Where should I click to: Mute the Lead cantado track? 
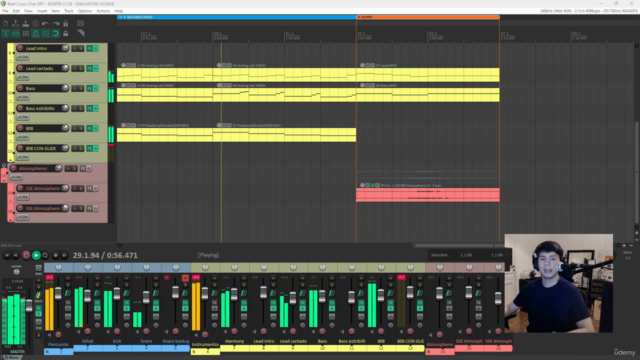75,69
